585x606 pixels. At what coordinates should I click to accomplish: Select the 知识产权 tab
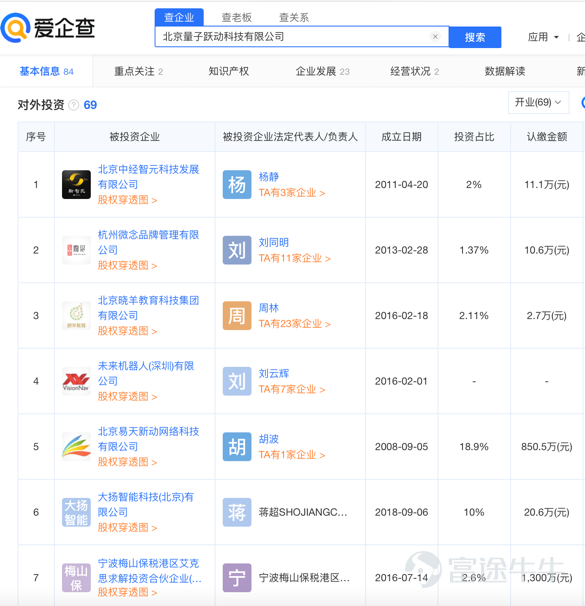(x=228, y=71)
